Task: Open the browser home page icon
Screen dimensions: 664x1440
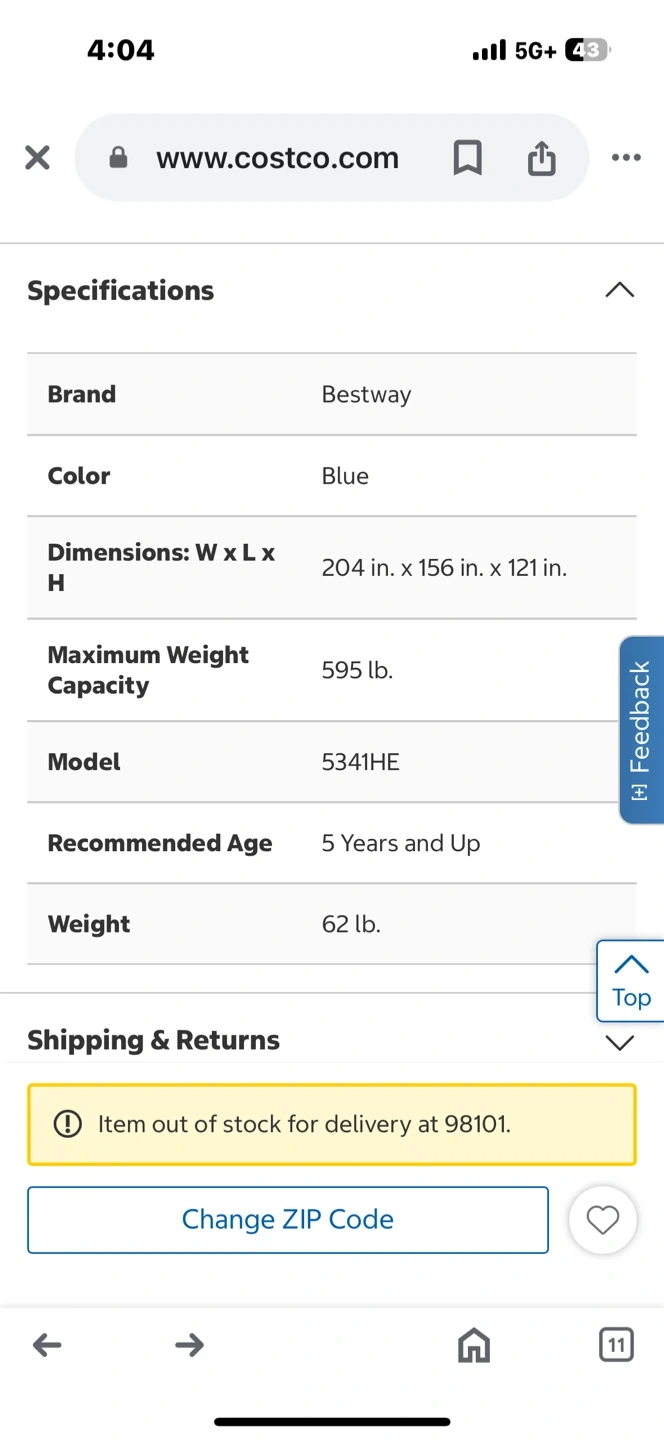Action: tap(474, 1346)
